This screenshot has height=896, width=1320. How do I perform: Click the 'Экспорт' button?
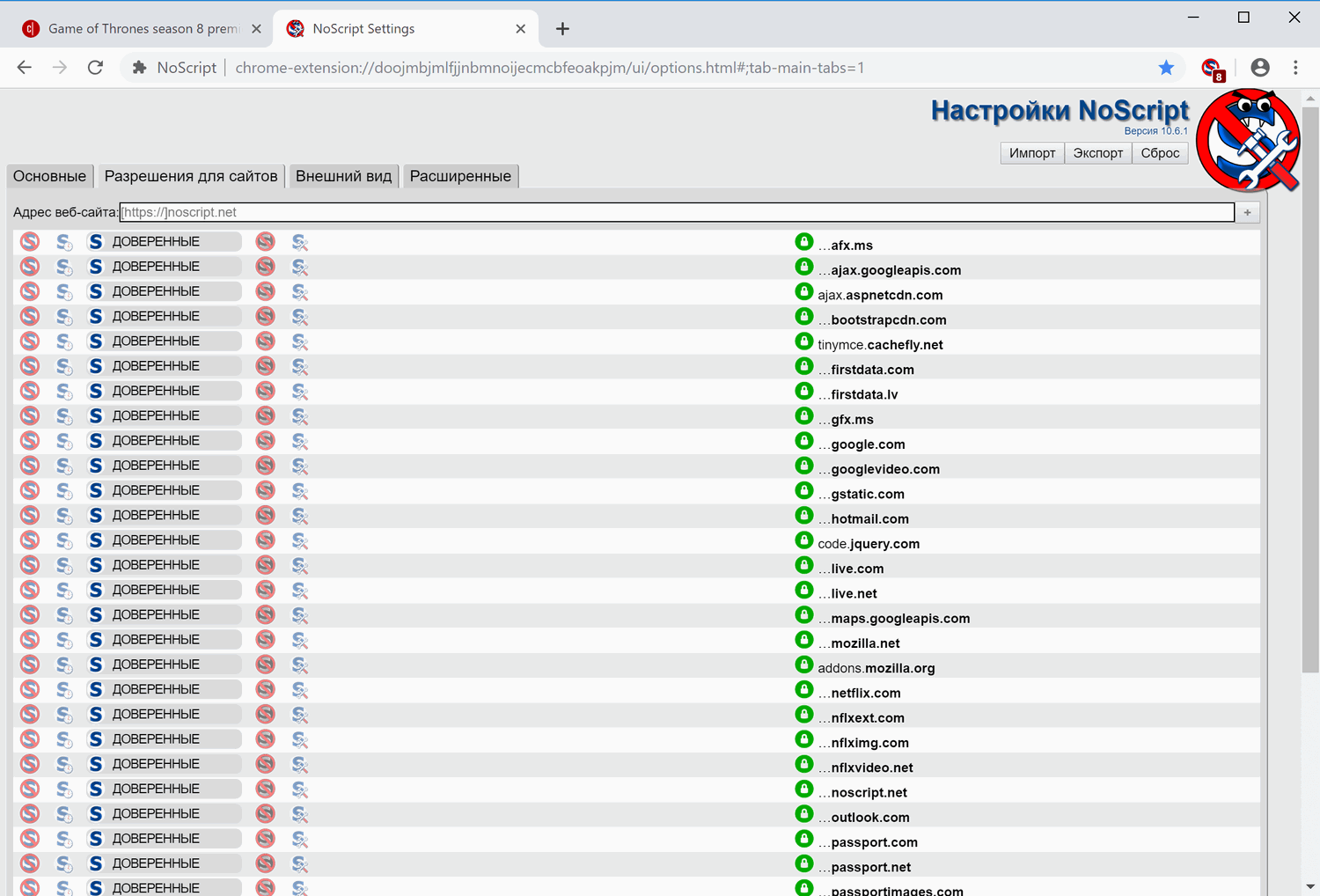click(x=1097, y=153)
